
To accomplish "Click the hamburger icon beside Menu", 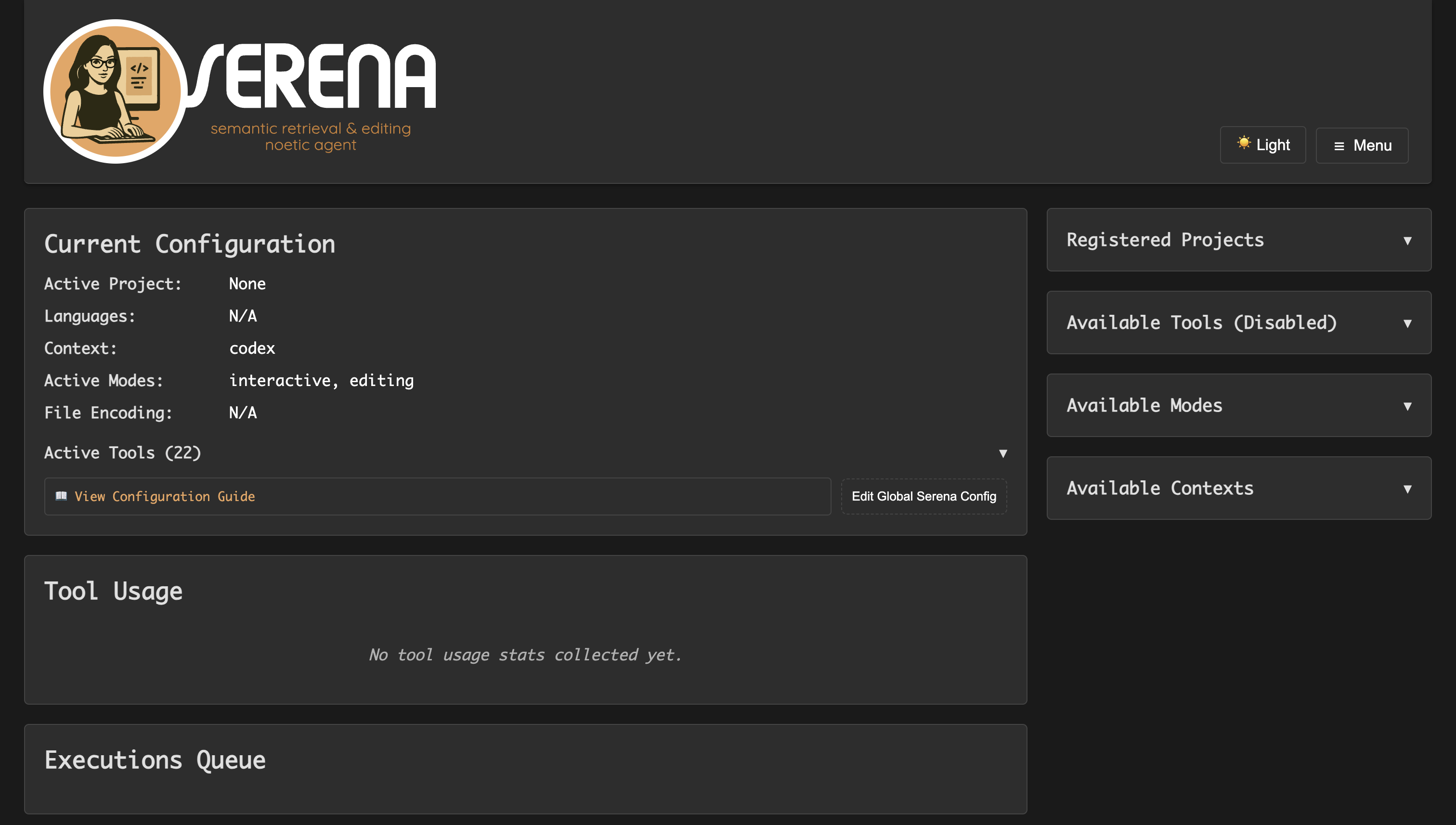I will point(1339,146).
